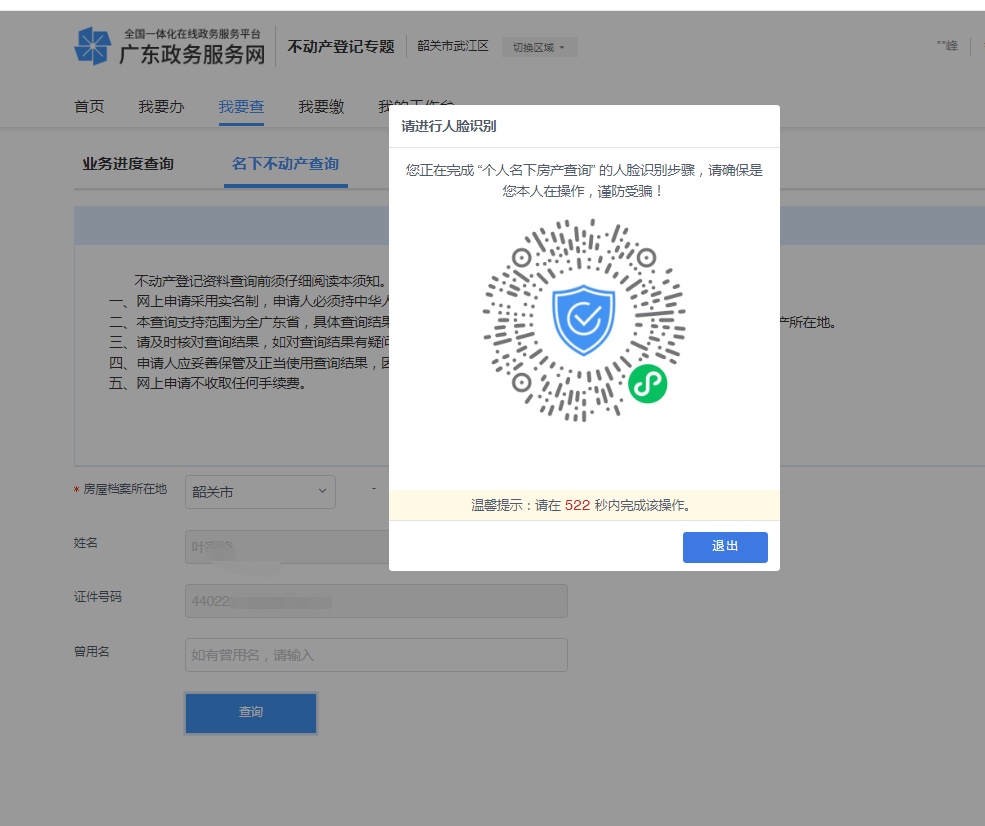Click the 姓名 name input field
Viewport: 985px width, 826px height.
coord(286,547)
